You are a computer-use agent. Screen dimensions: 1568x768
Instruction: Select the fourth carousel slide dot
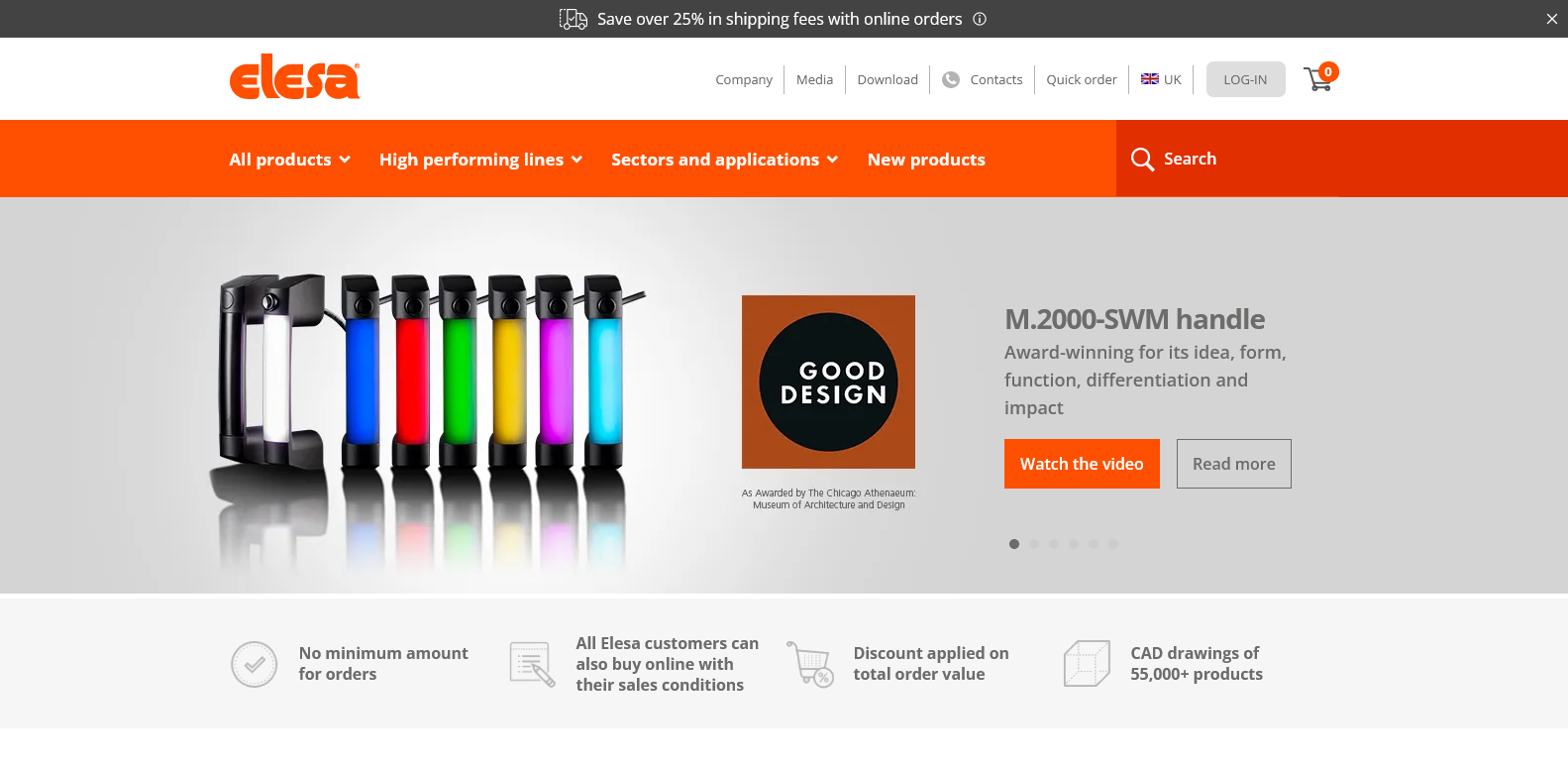point(1074,544)
